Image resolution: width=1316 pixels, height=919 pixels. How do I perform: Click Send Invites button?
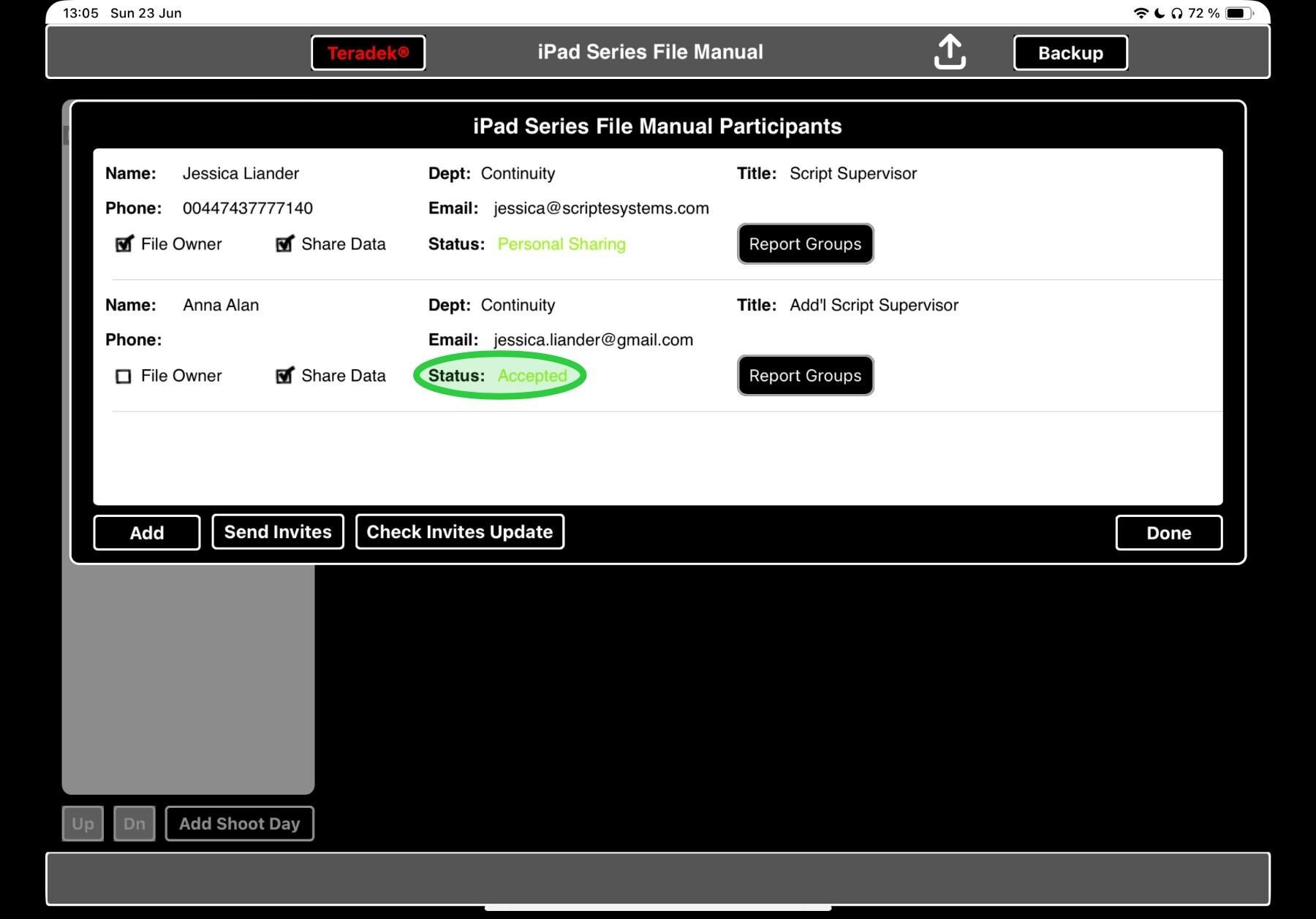pos(278,532)
